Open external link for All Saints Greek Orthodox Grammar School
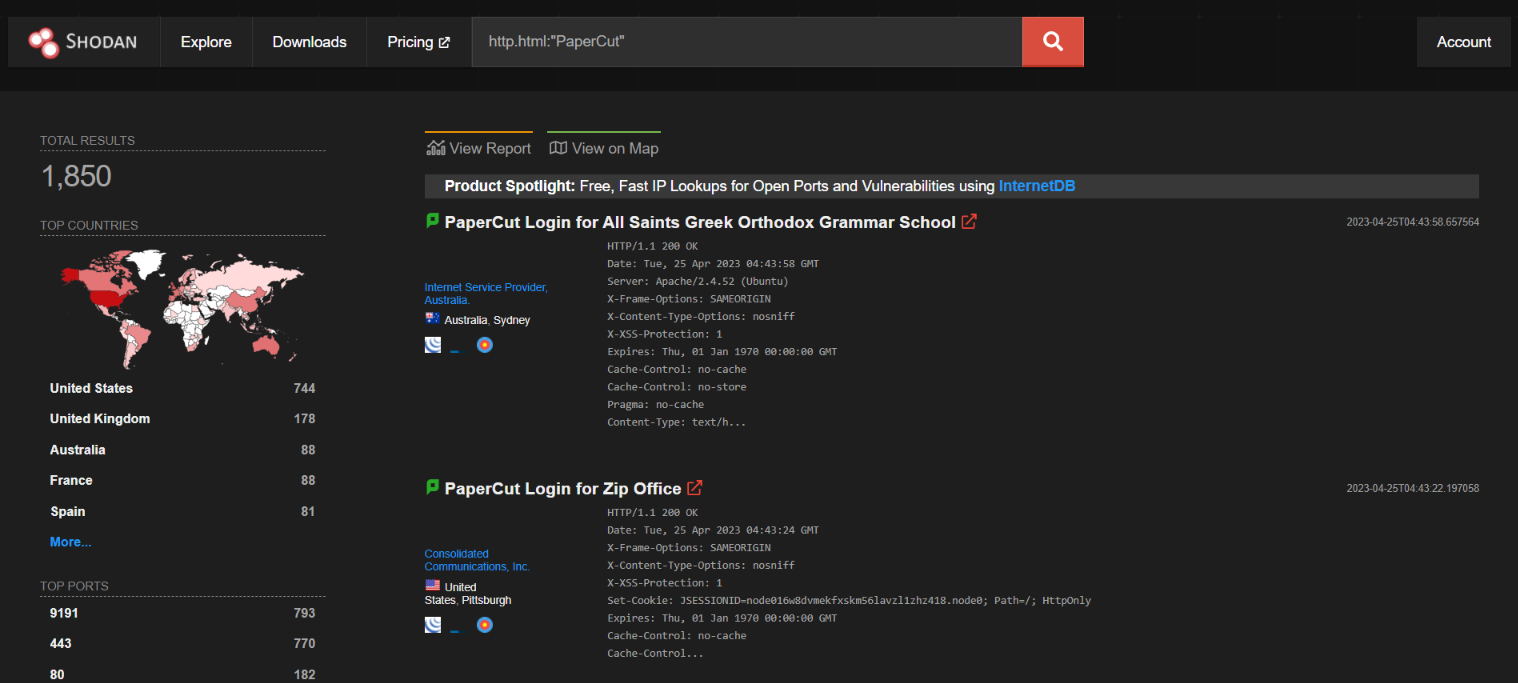This screenshot has width=1518, height=683. pos(968,222)
